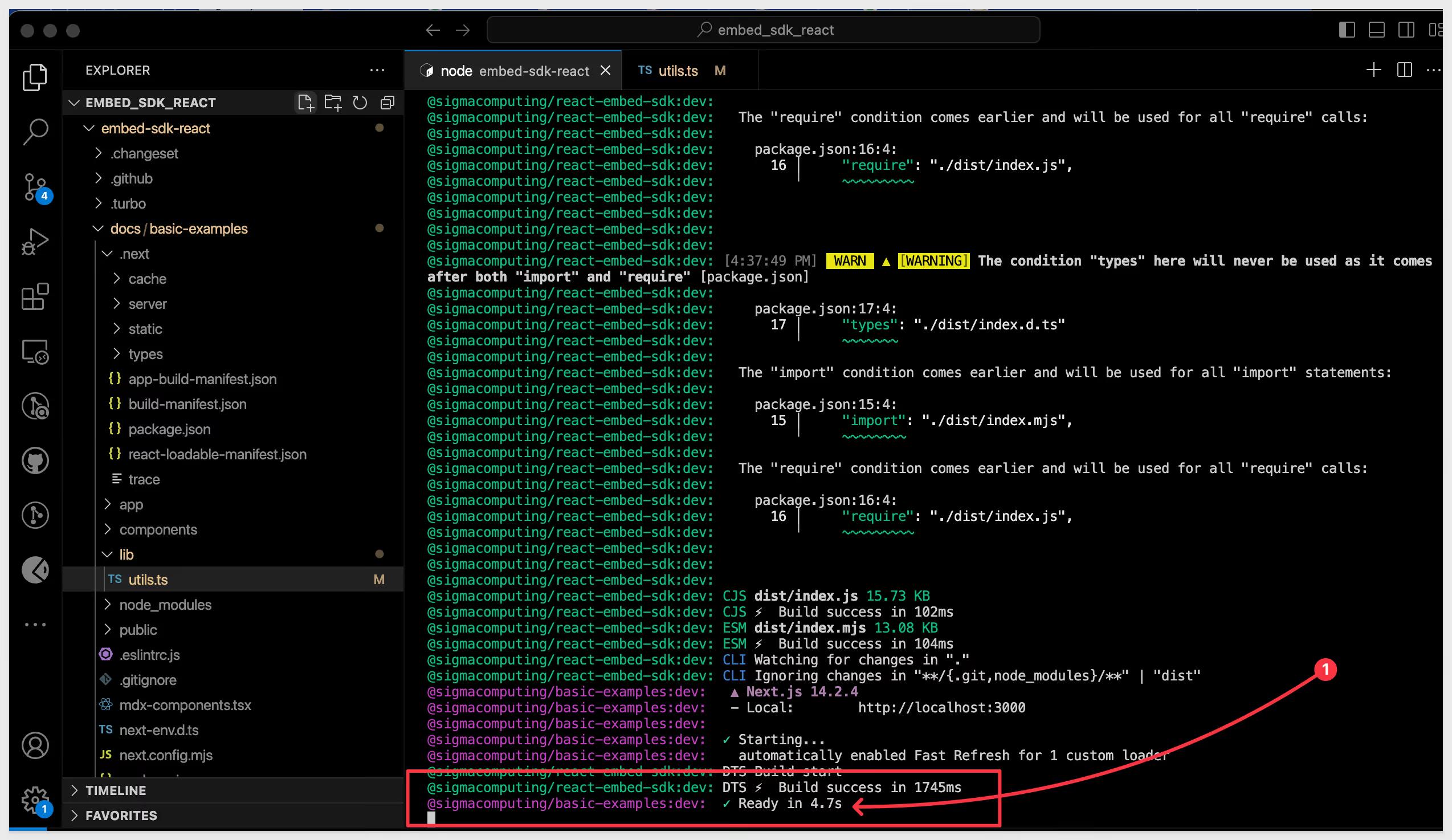
Task: Open the Remote Explorer view
Action: pos(35,351)
